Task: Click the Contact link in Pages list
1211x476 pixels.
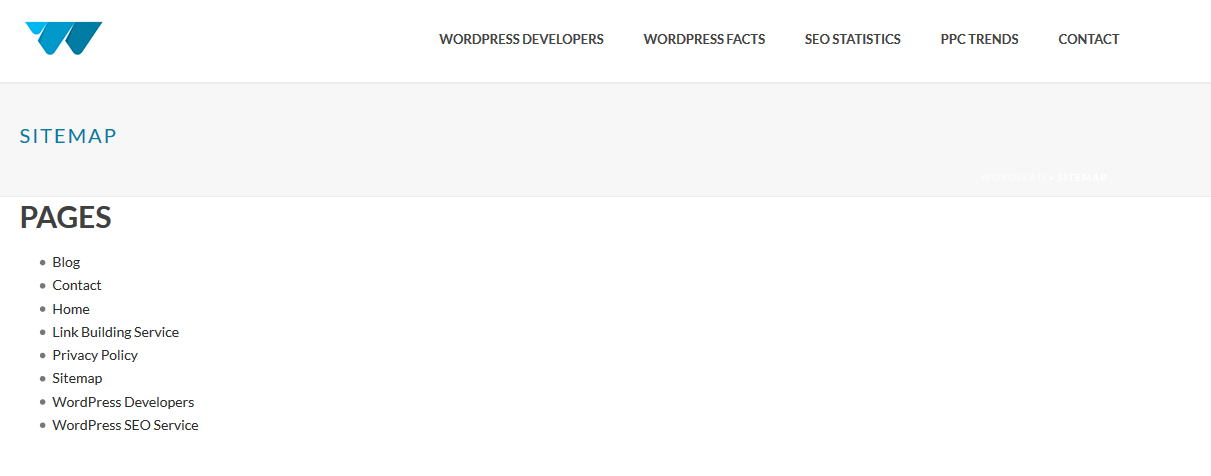Action: 77,285
